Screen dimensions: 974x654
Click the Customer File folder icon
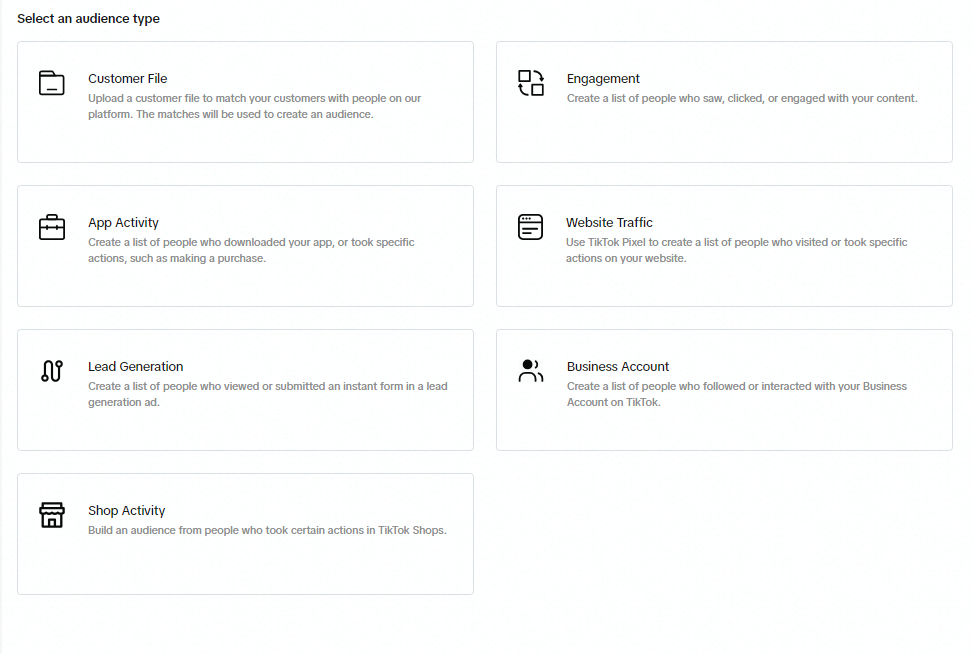pyautogui.click(x=52, y=83)
